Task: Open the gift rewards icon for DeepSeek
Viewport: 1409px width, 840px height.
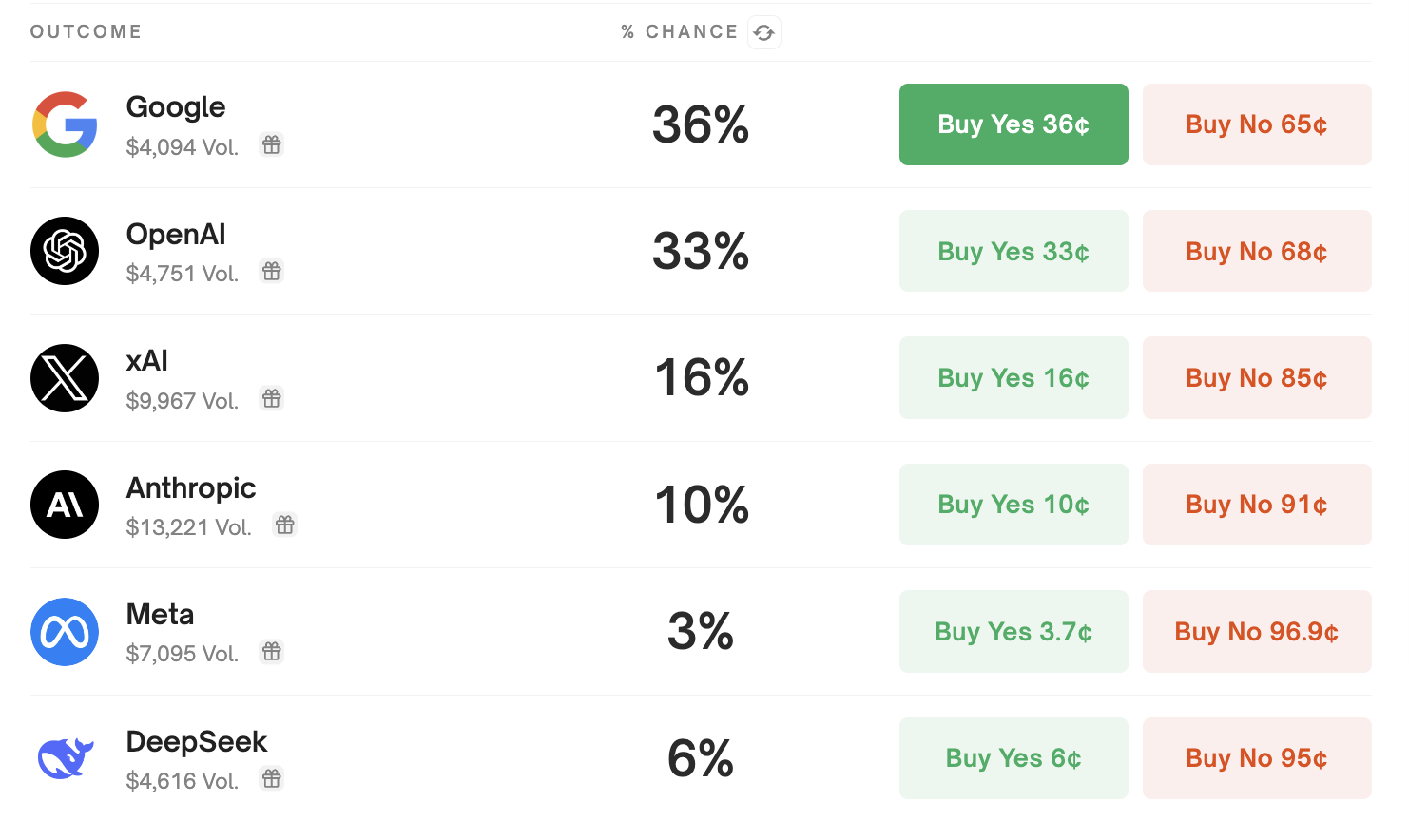Action: coord(272,779)
